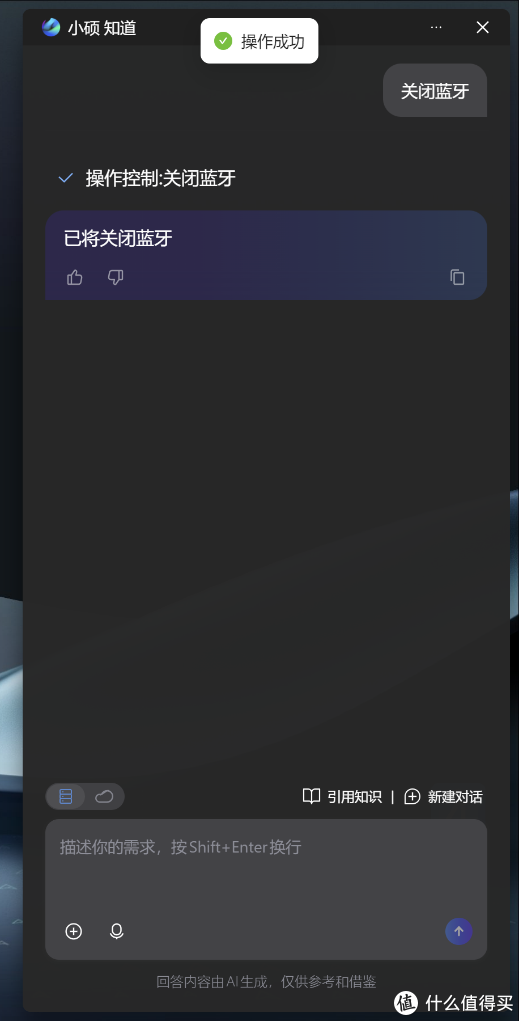Open the more options ellipsis menu
519x1021 pixels.
(x=436, y=27)
